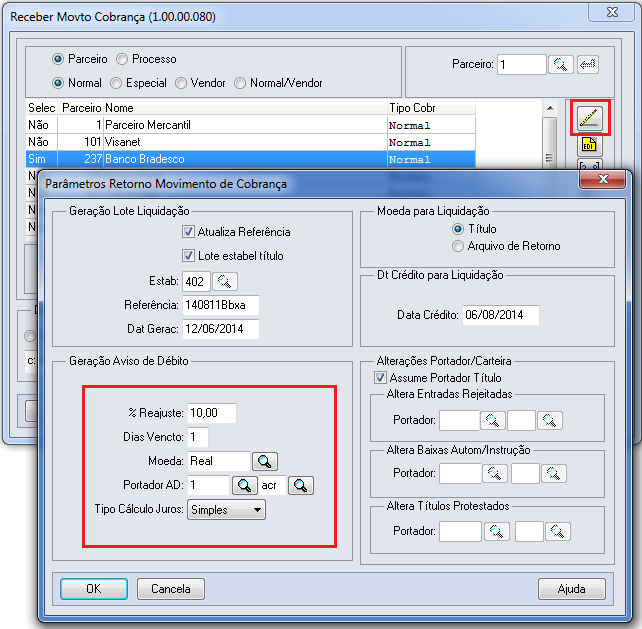Open search magnifier after acr field
642x629 pixels.
[301, 485]
